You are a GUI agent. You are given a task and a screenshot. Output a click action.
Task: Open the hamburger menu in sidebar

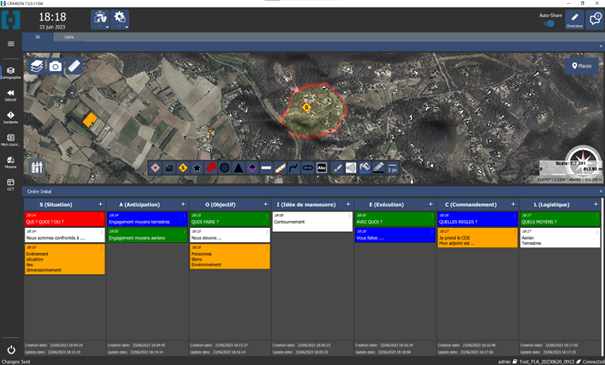click(11, 44)
